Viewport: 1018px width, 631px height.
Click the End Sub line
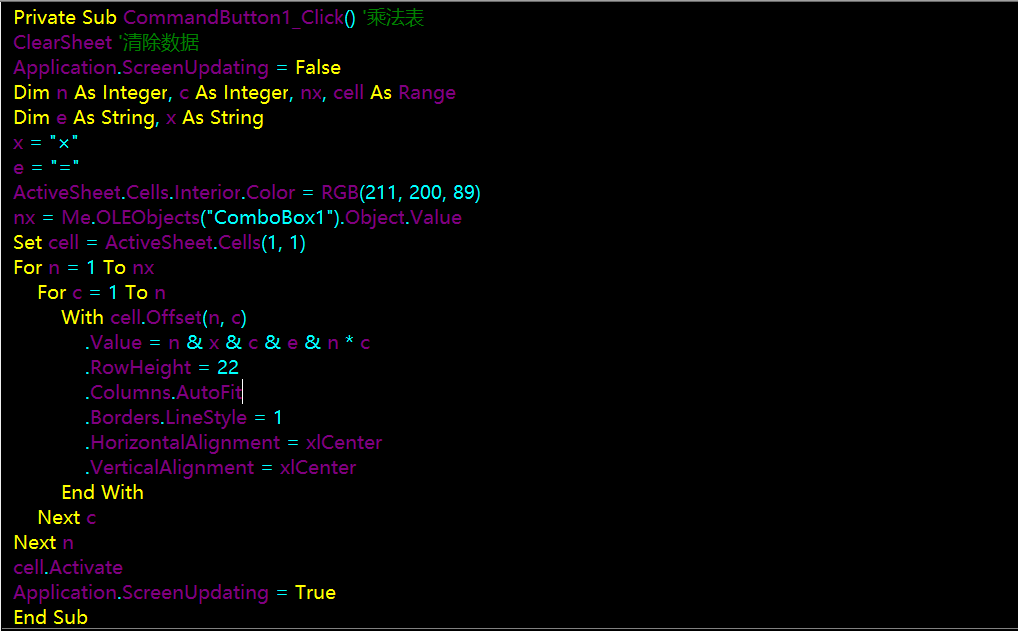click(50, 618)
